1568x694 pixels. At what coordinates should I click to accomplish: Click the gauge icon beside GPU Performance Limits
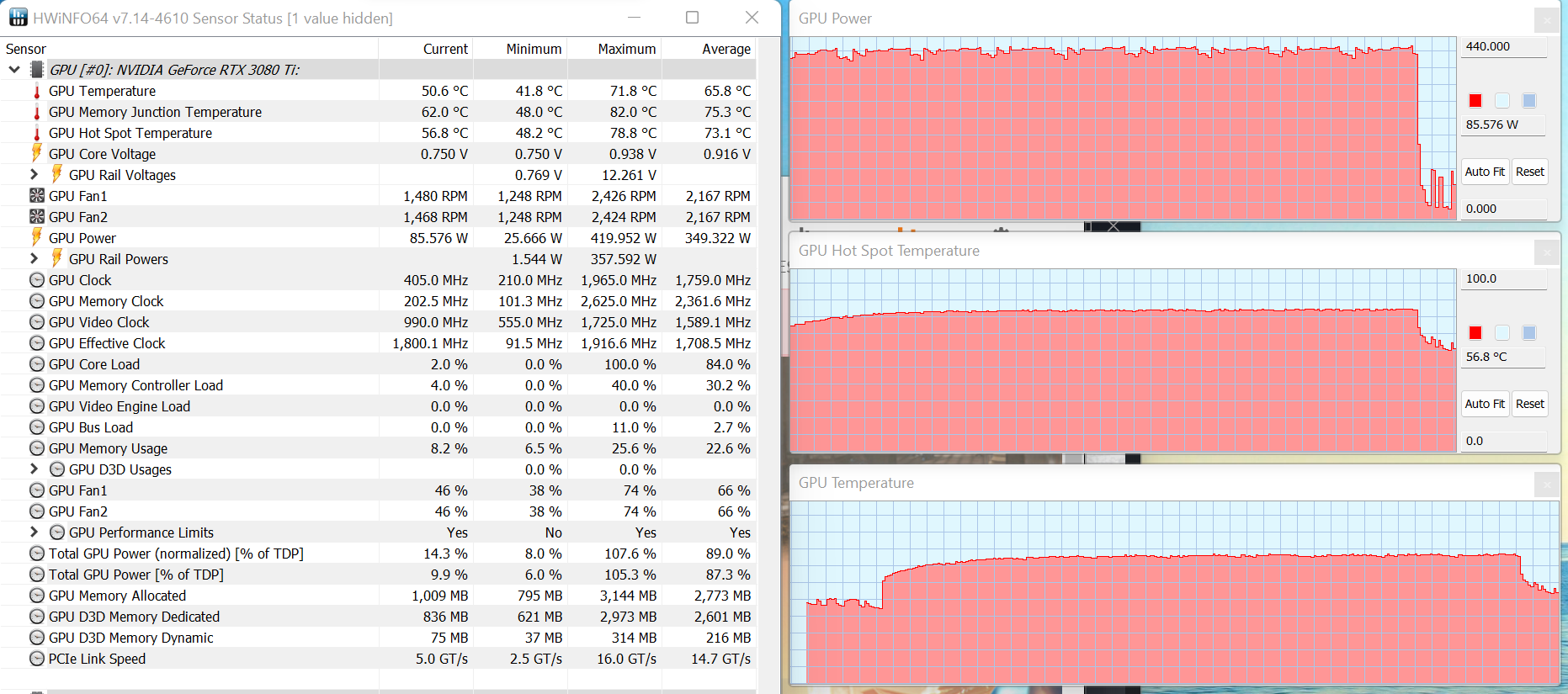[57, 532]
